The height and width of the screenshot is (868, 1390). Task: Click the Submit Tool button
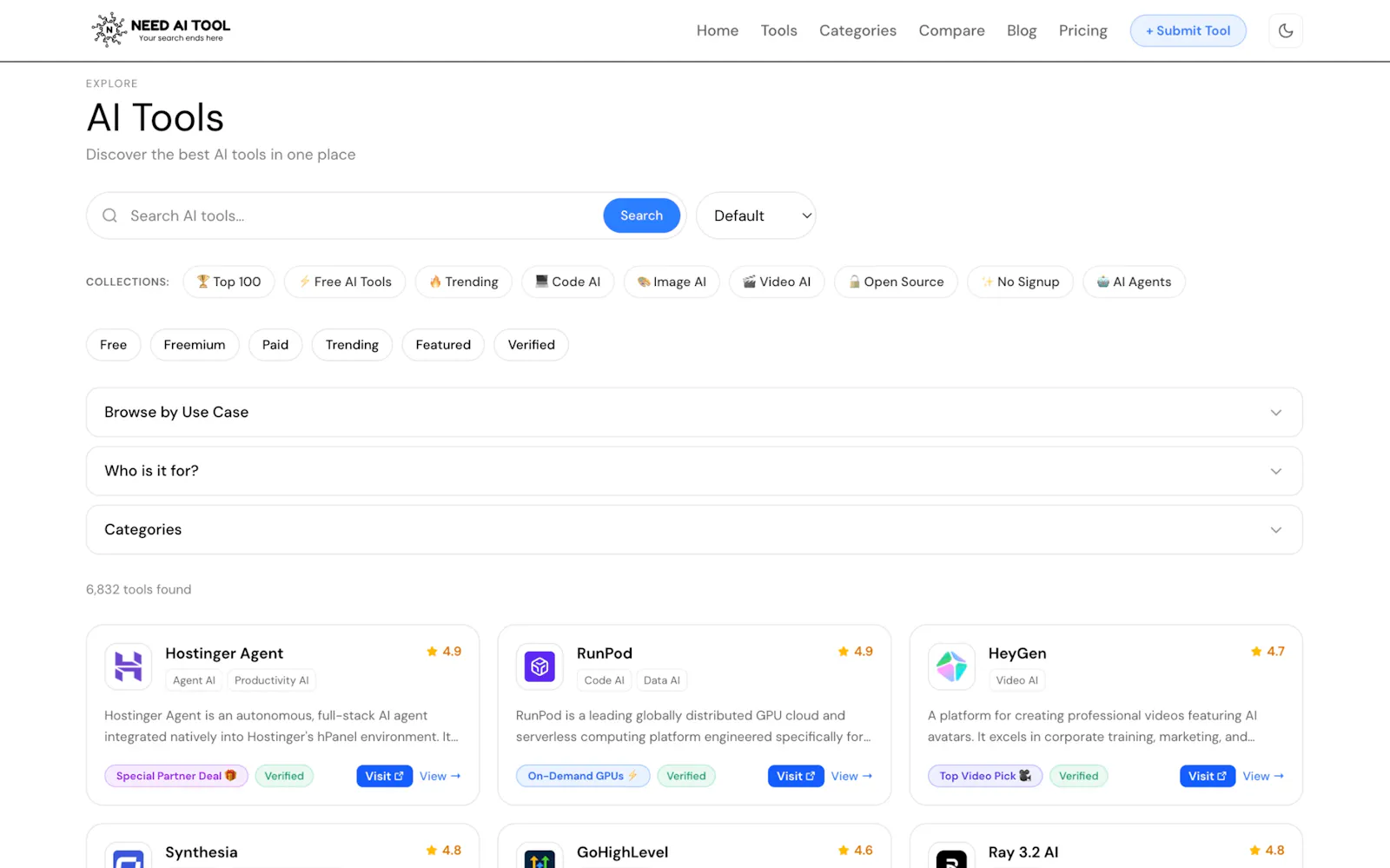(x=1188, y=30)
